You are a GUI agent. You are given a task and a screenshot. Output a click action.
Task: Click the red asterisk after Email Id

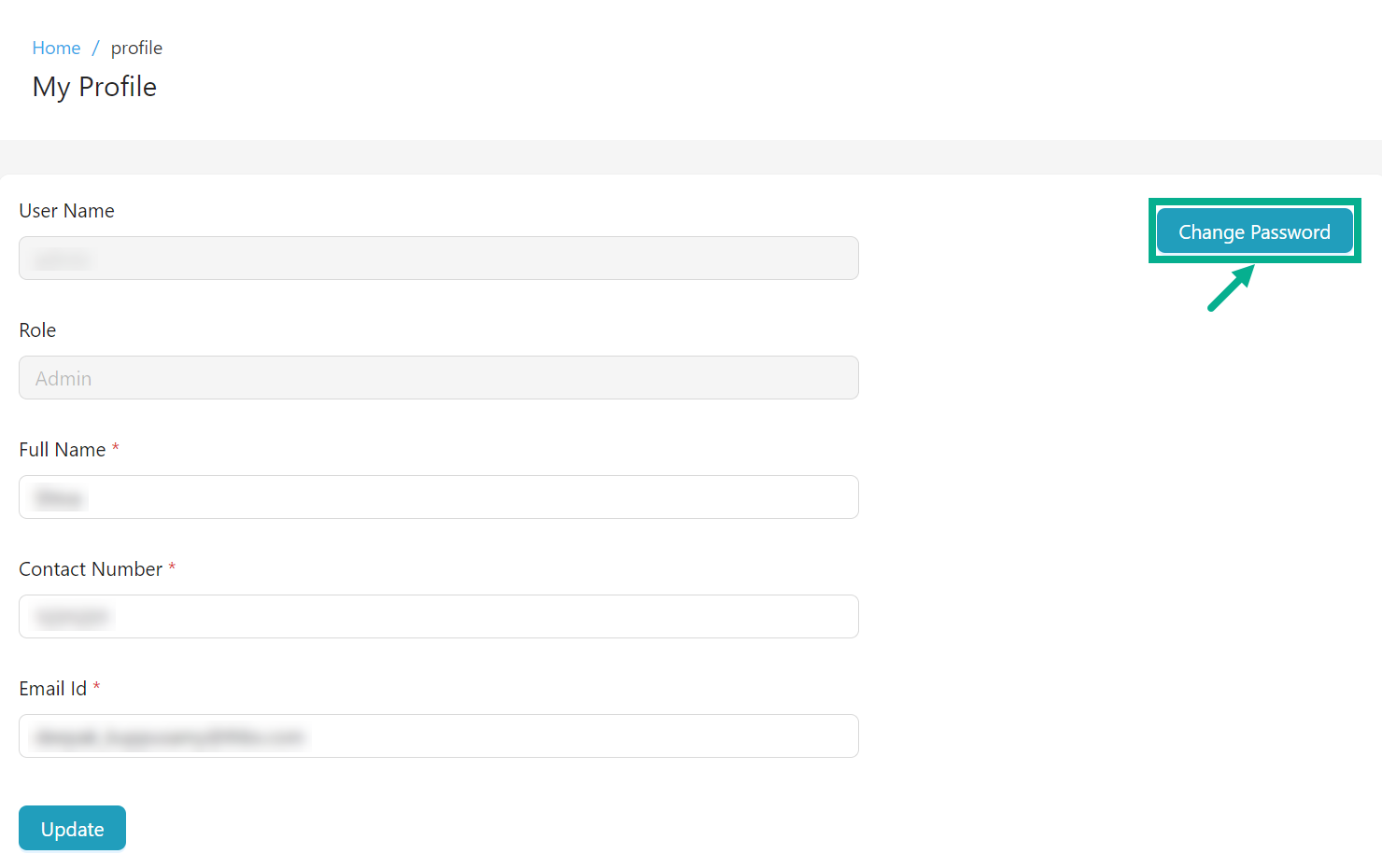coord(96,687)
